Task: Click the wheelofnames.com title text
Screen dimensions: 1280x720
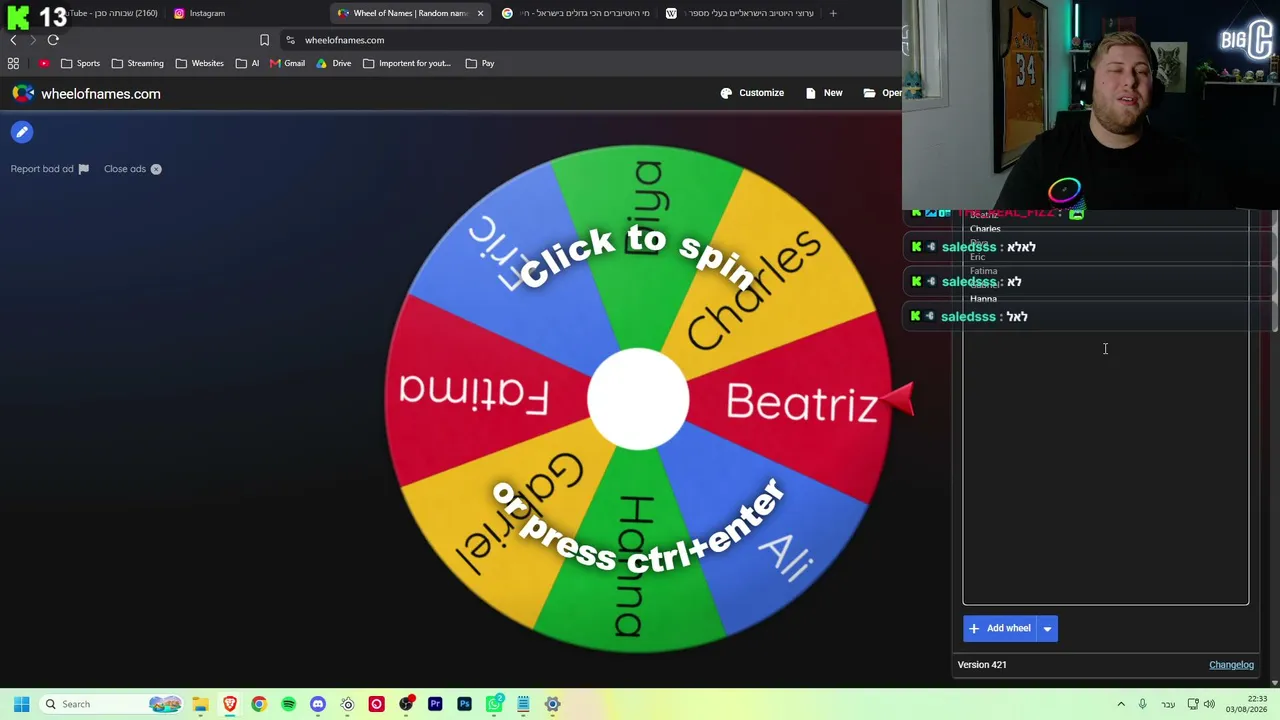Action: tap(101, 94)
